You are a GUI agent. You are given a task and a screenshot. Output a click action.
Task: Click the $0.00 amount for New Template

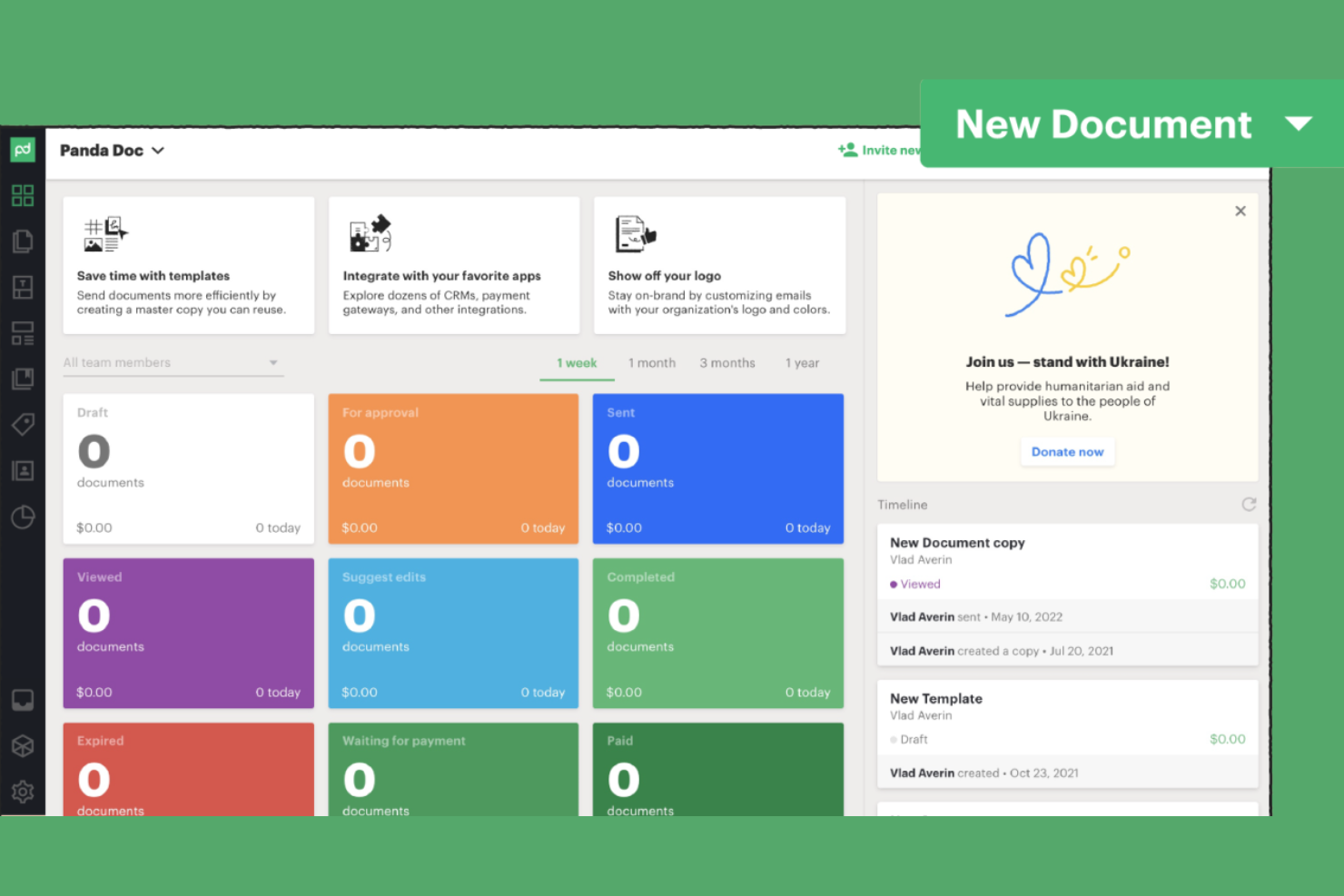(1228, 739)
